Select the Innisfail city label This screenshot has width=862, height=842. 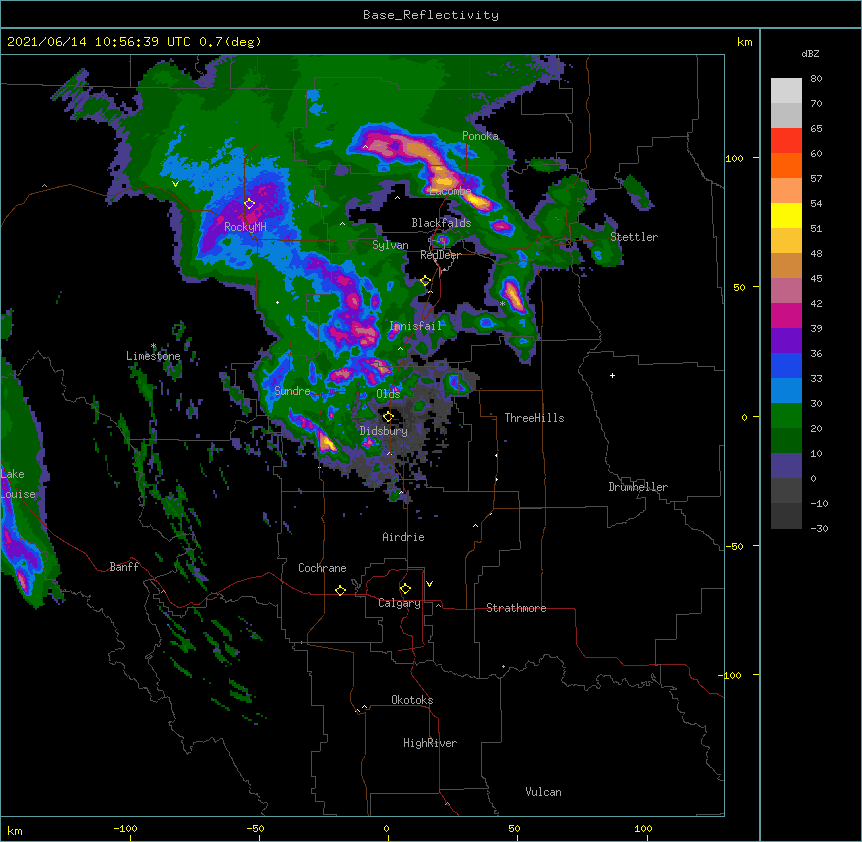point(416,326)
